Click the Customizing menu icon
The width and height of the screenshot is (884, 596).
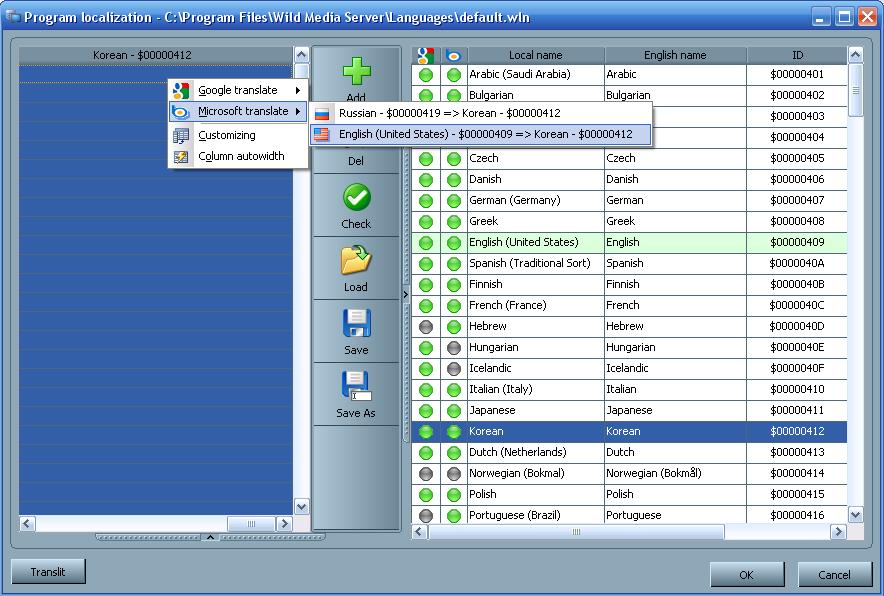click(181, 135)
